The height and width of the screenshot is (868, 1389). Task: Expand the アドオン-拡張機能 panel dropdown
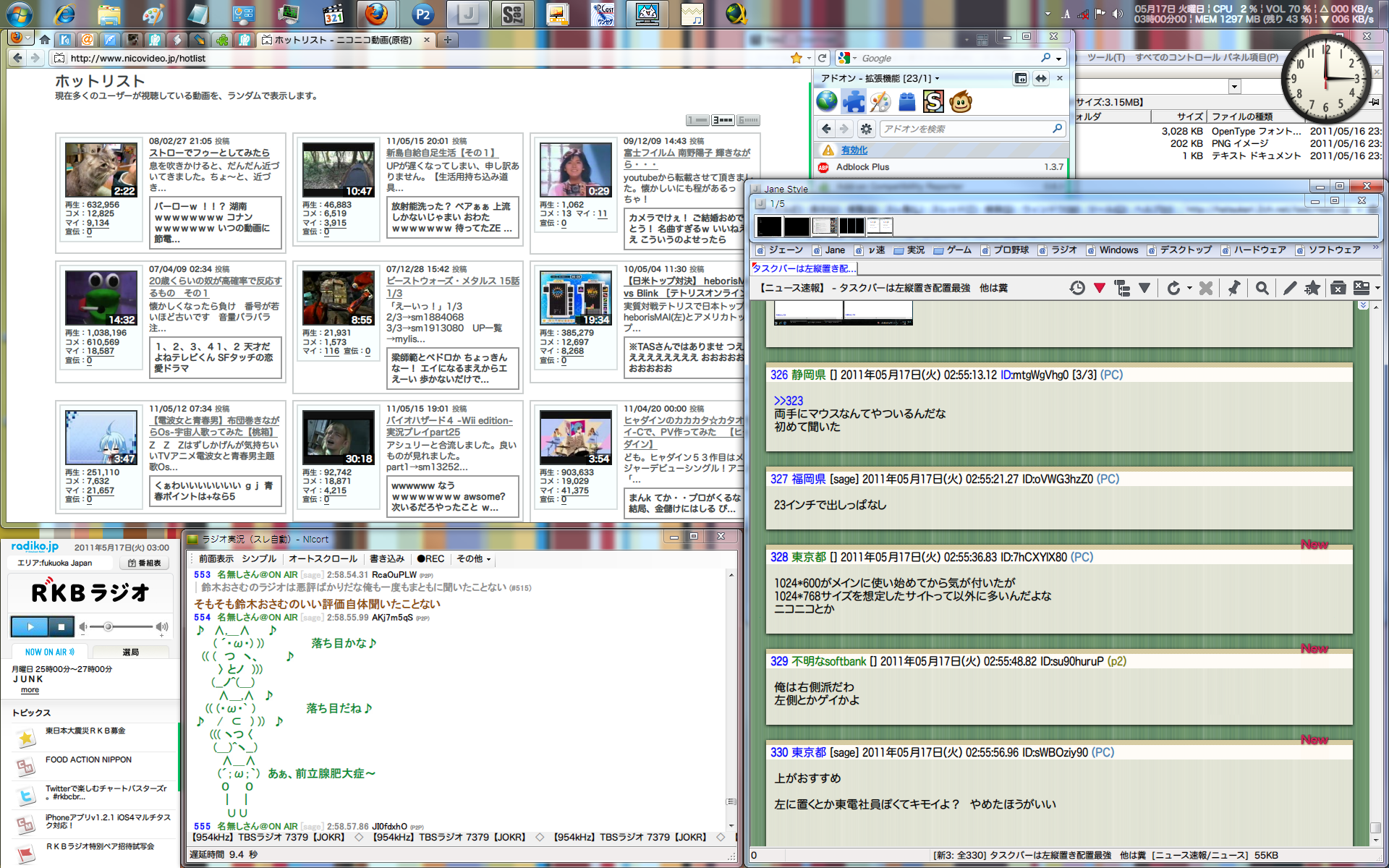pyautogui.click(x=938, y=79)
